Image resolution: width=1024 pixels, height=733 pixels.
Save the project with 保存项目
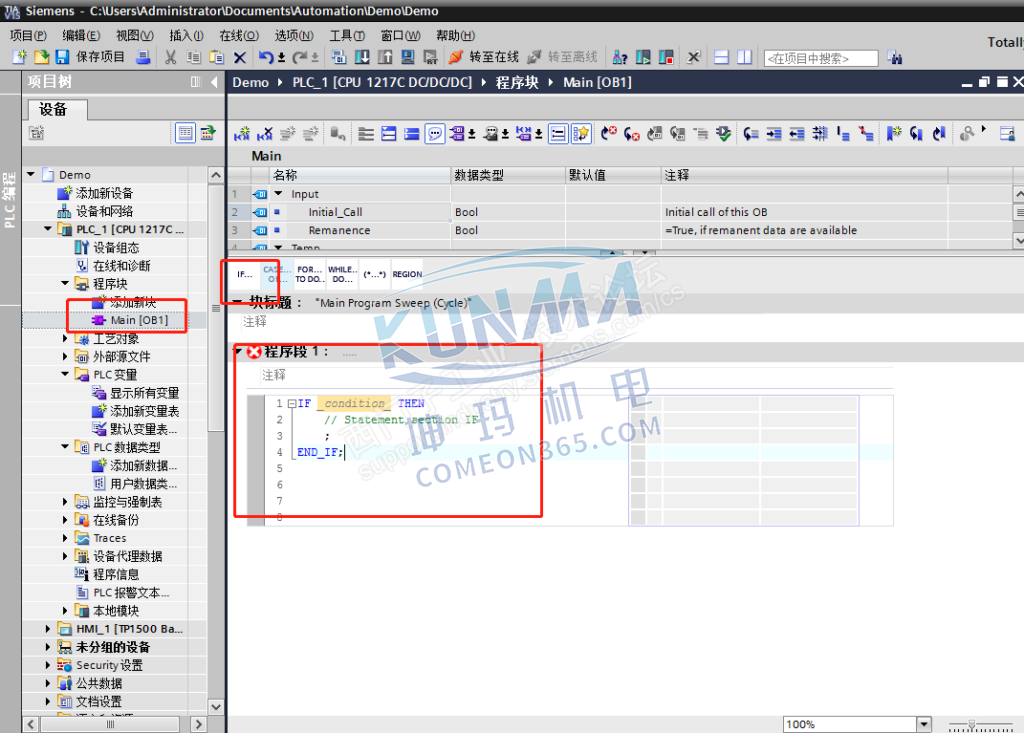(x=90, y=57)
